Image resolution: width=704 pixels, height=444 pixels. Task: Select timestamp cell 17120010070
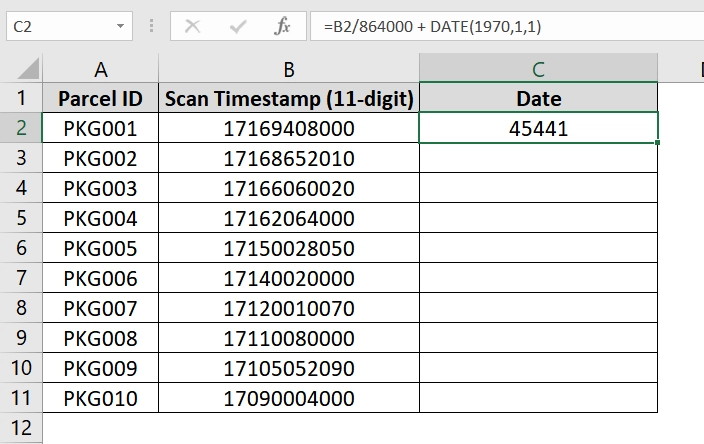pyautogui.click(x=289, y=308)
